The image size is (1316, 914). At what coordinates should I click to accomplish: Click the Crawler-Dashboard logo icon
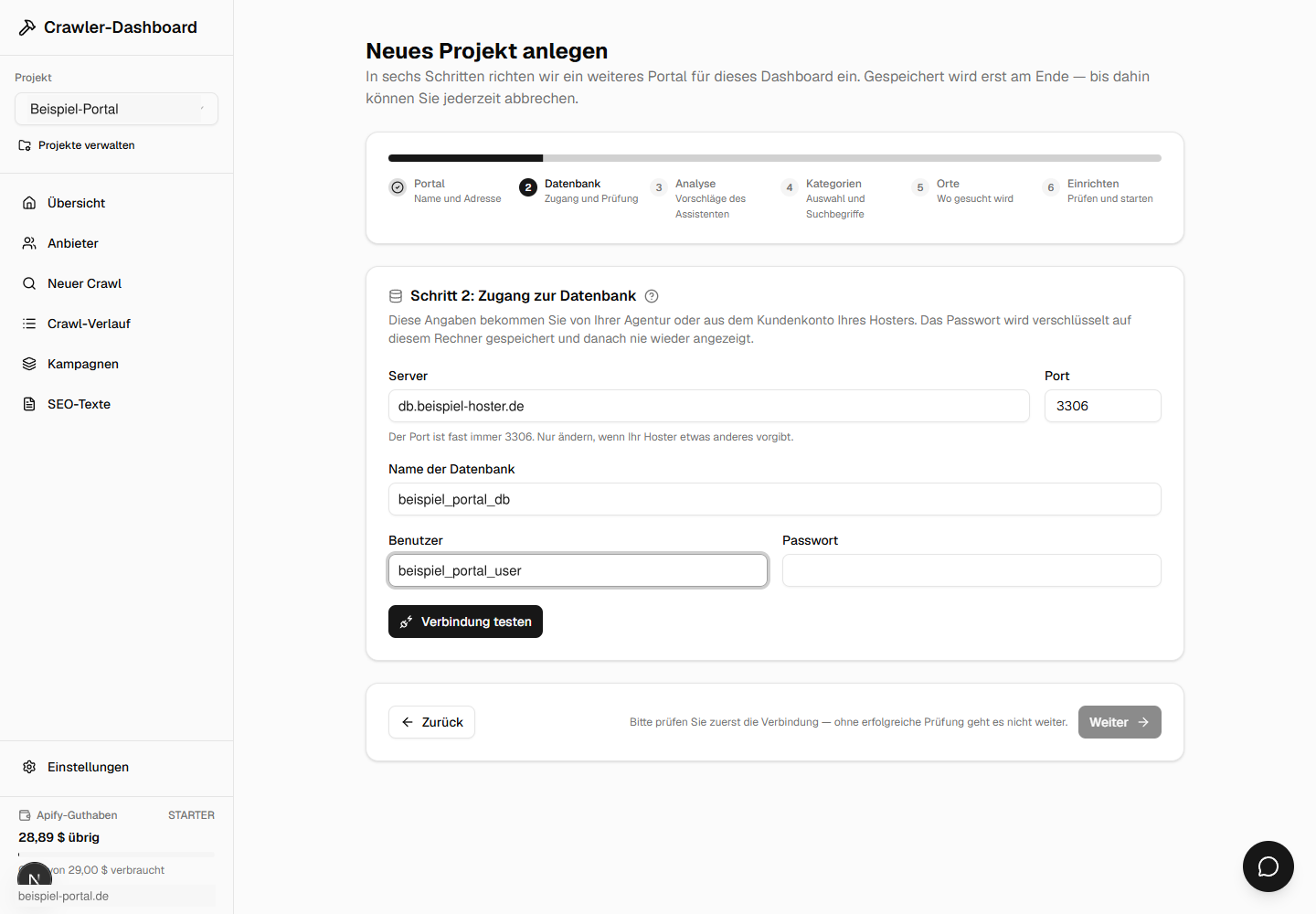click(x=27, y=27)
